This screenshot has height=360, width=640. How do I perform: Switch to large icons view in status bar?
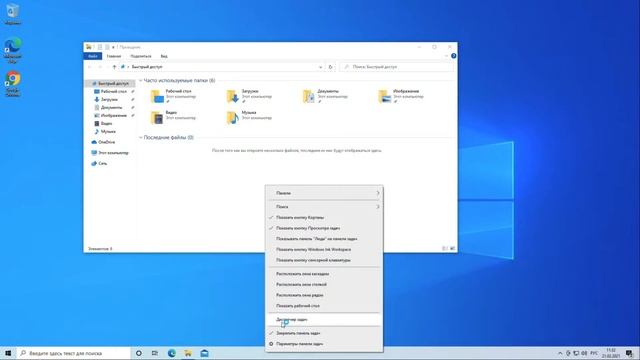[x=452, y=249]
